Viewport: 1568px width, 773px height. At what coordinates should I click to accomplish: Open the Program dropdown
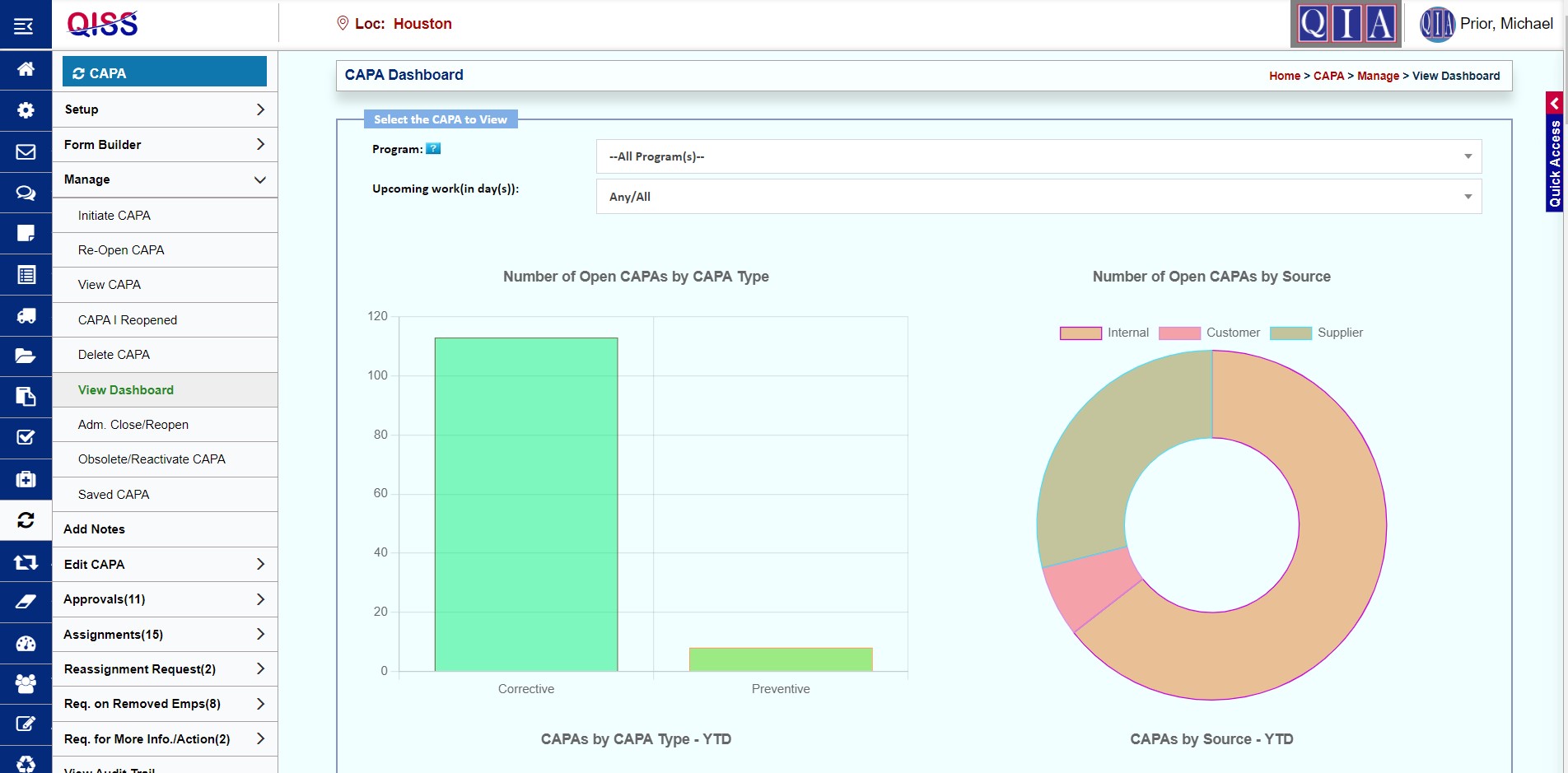click(x=1037, y=156)
